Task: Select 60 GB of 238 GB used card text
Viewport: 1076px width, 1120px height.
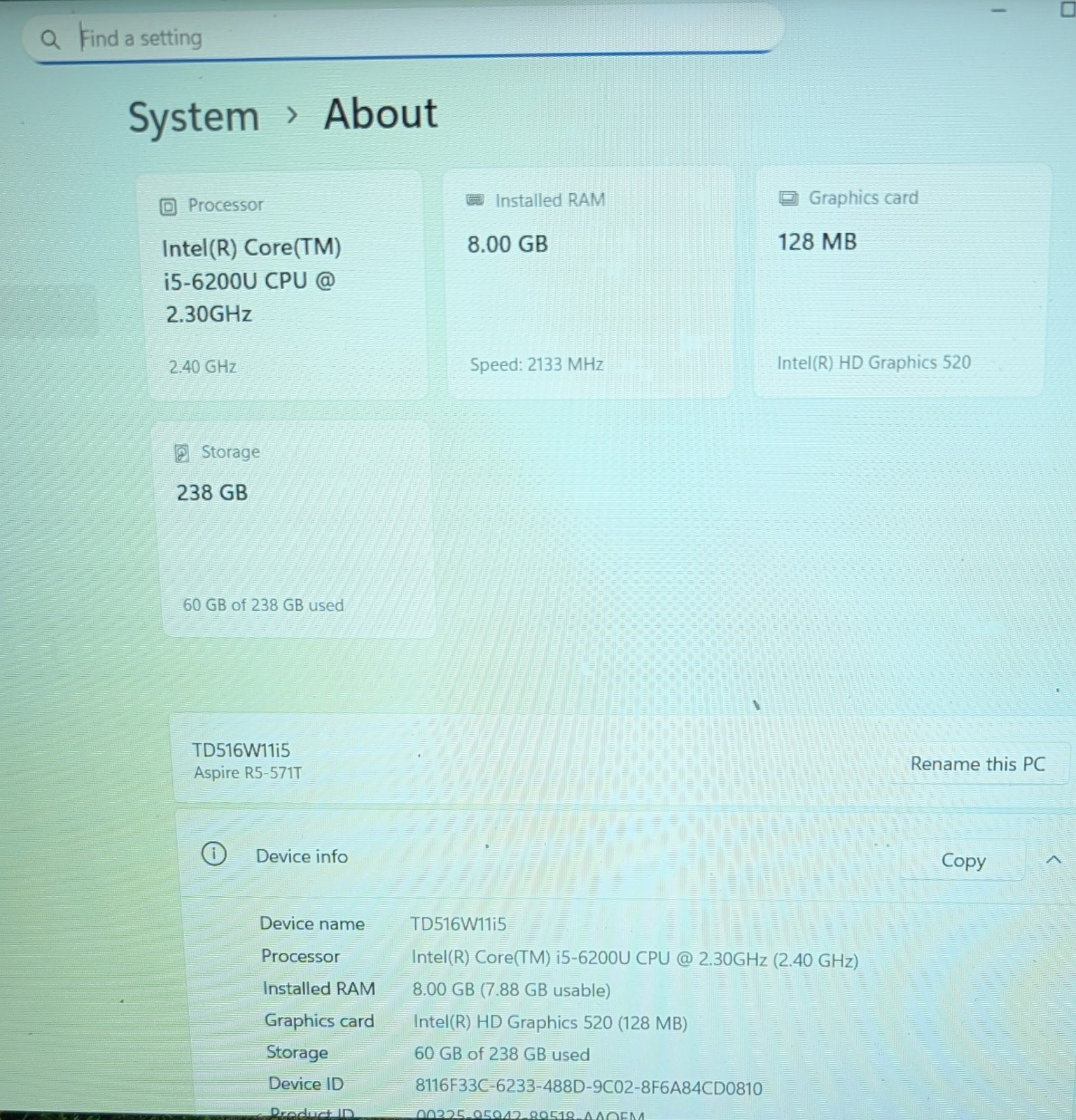Action: 263,605
